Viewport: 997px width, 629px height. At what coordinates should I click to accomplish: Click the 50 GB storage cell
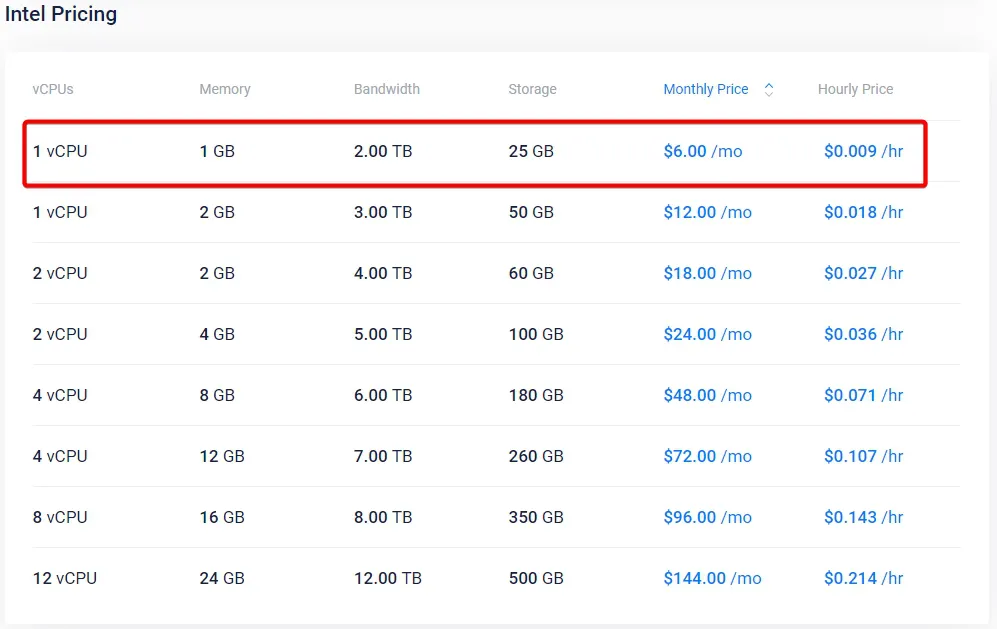click(x=531, y=212)
